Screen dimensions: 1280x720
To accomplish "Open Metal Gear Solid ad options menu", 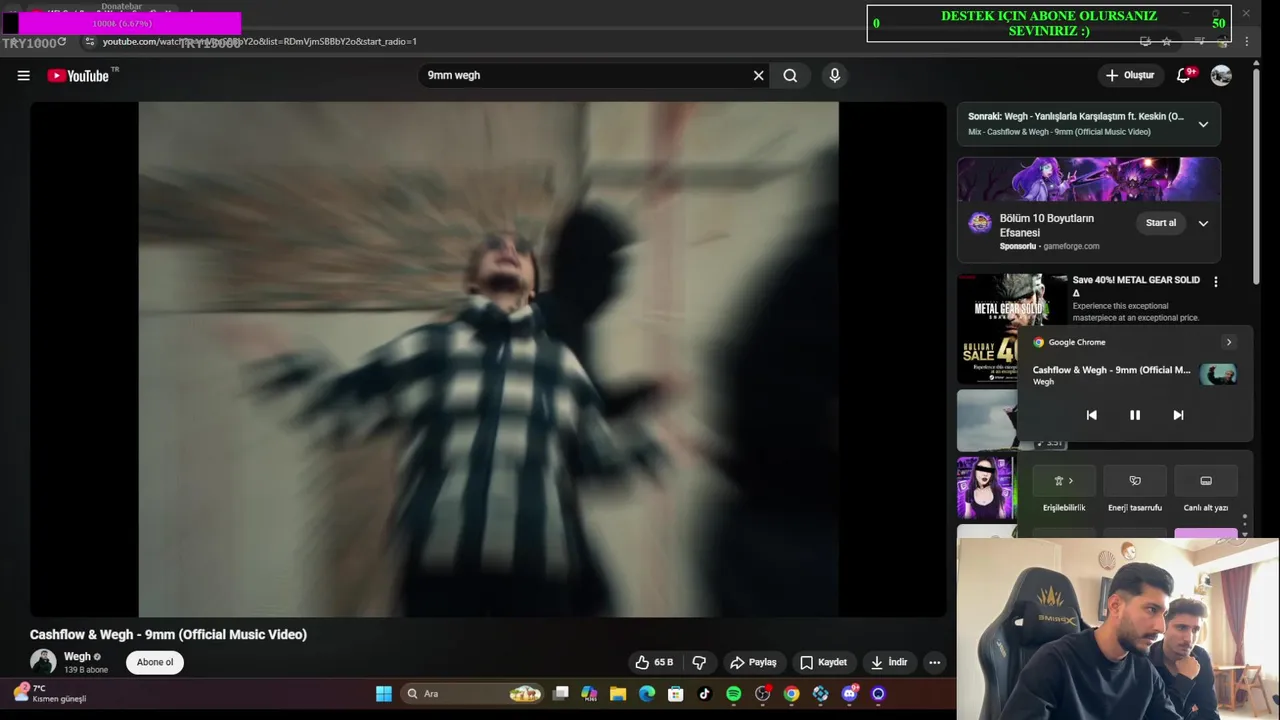I will pyautogui.click(x=1216, y=282).
